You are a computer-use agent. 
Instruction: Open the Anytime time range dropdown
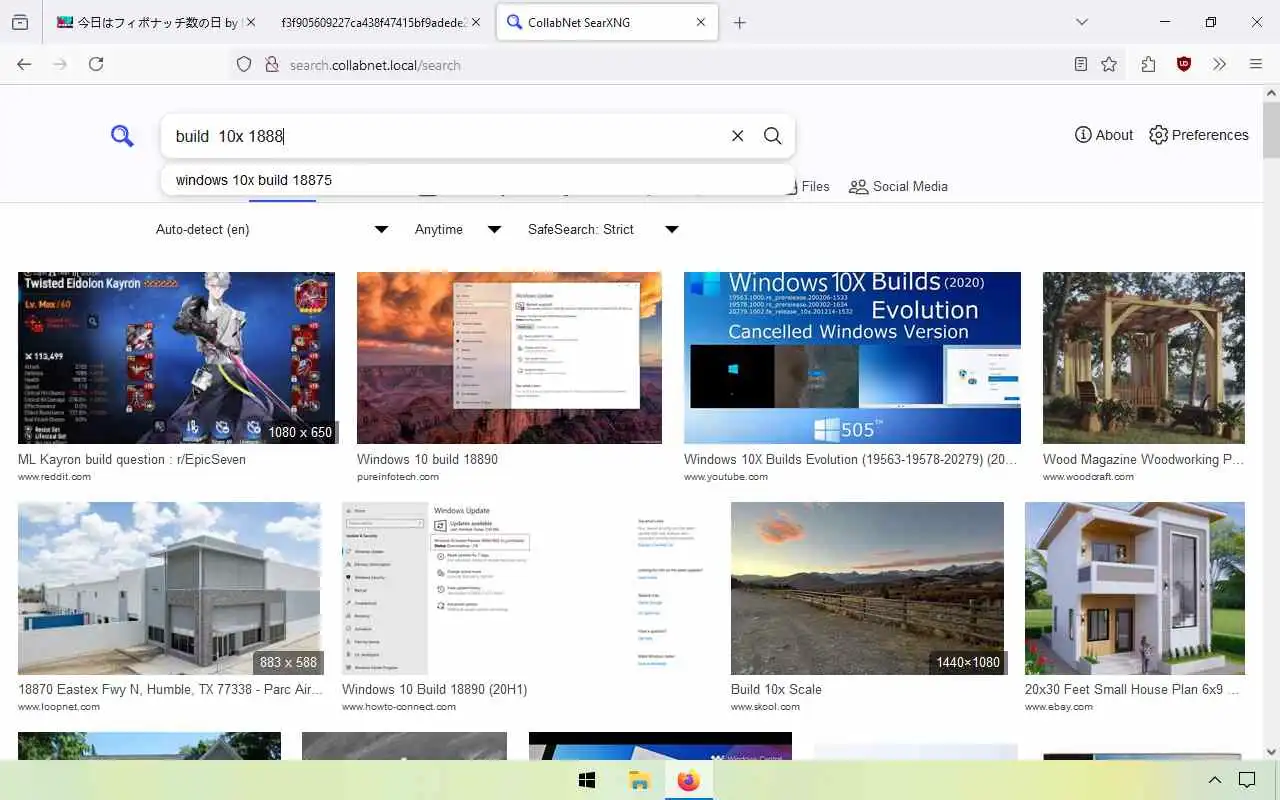457,229
